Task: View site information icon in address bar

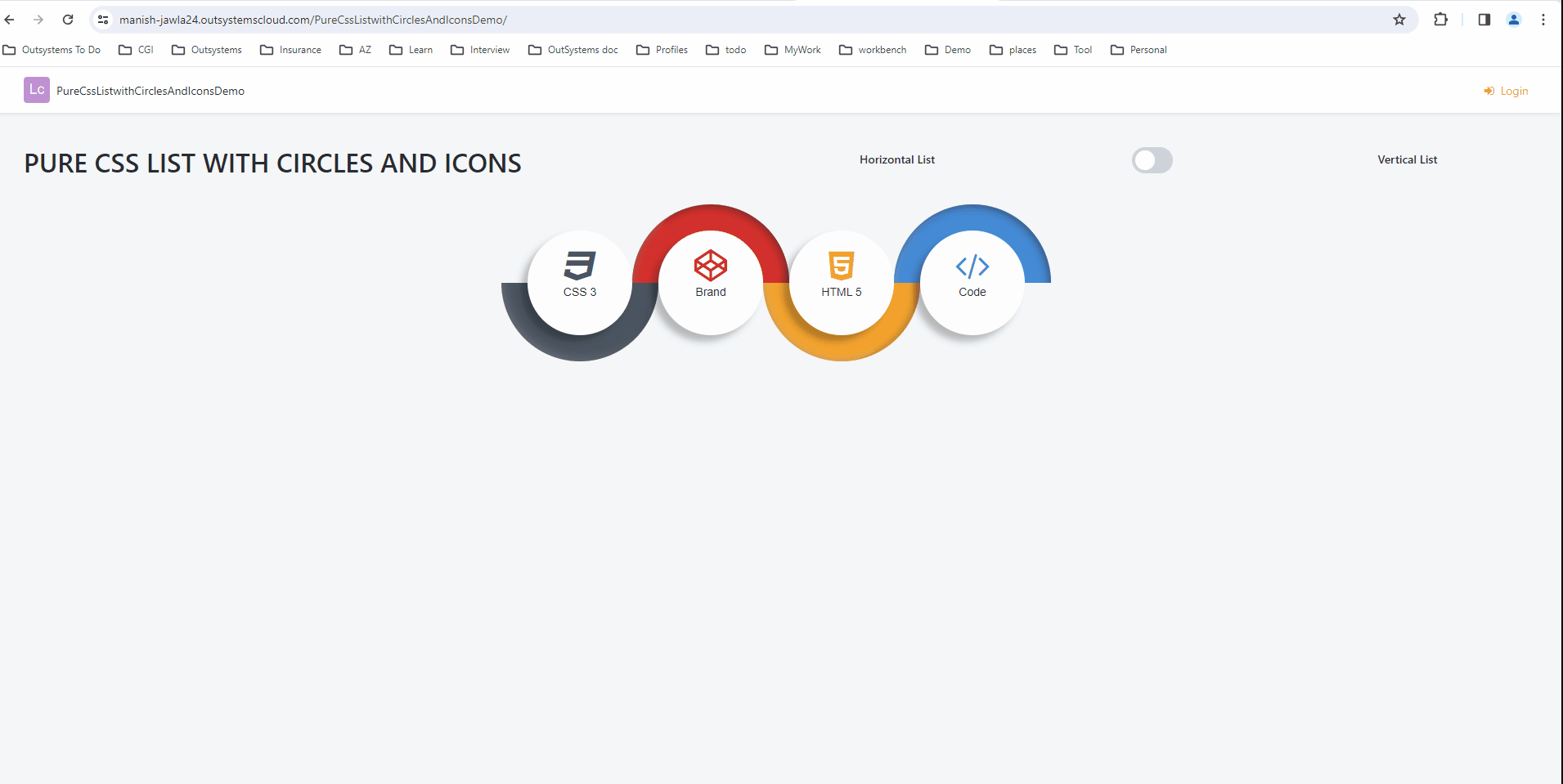Action: [103, 20]
